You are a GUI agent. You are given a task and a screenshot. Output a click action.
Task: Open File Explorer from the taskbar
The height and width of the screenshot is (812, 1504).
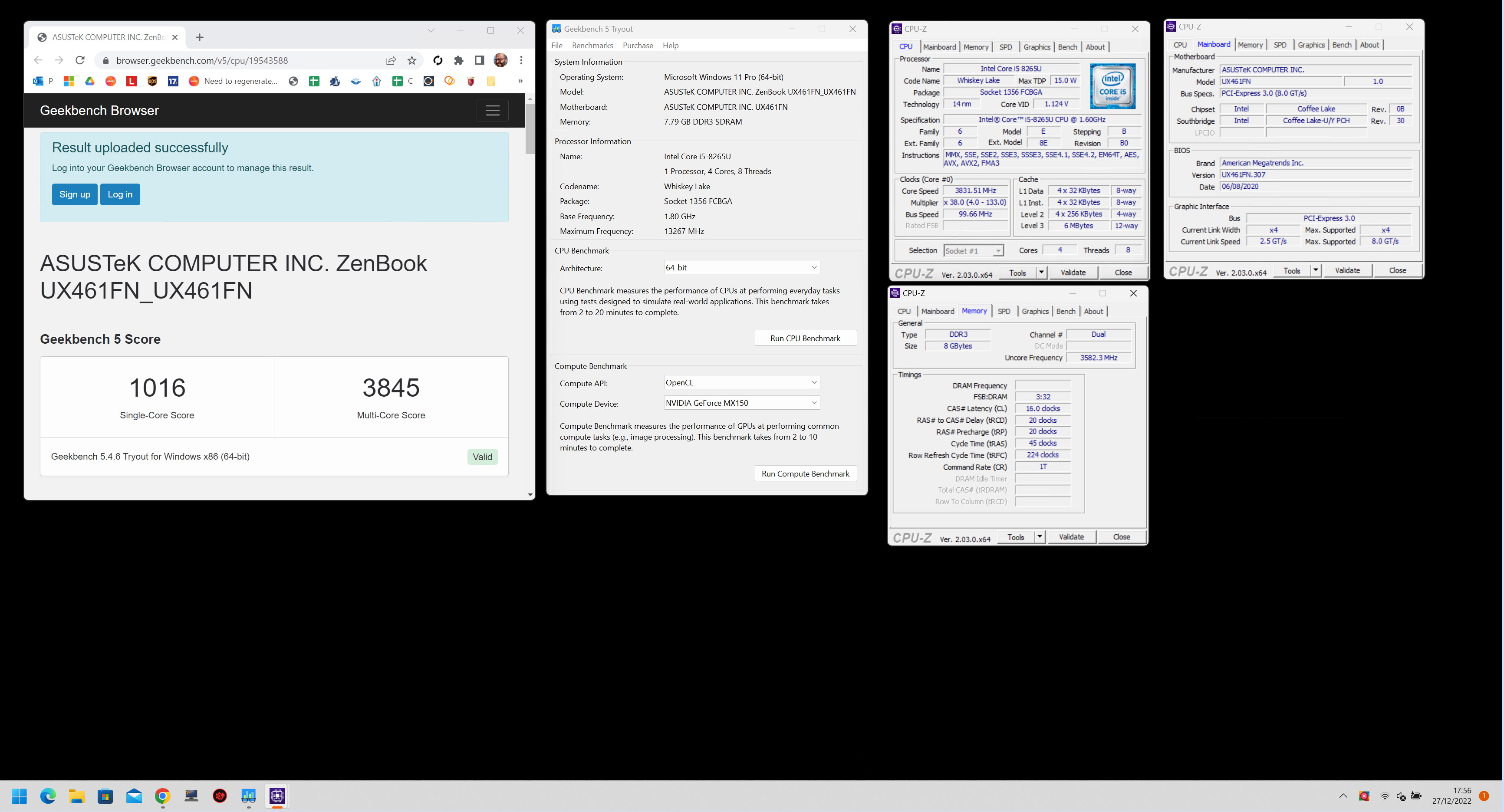click(x=76, y=796)
